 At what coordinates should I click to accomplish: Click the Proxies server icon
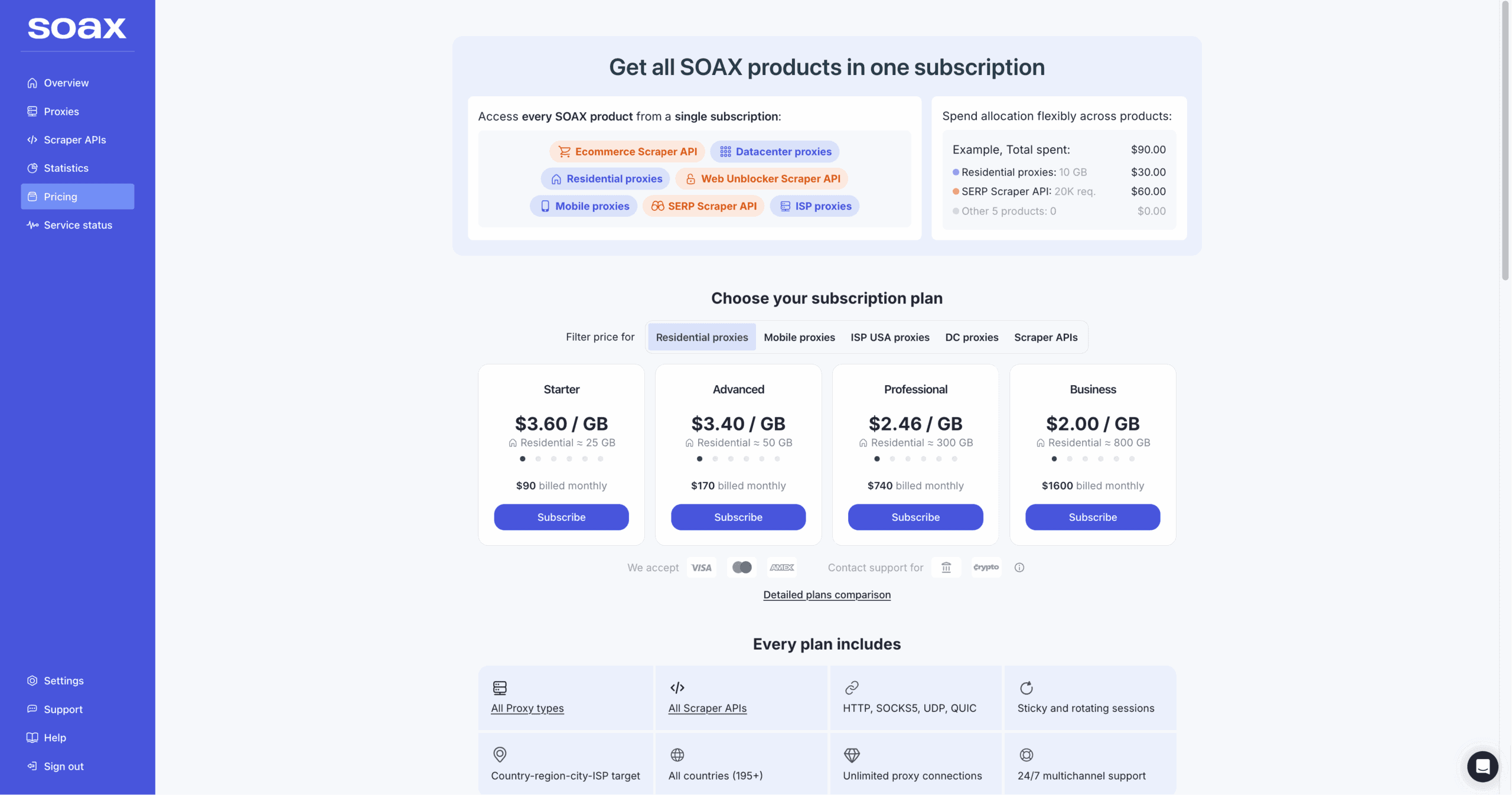pos(32,111)
